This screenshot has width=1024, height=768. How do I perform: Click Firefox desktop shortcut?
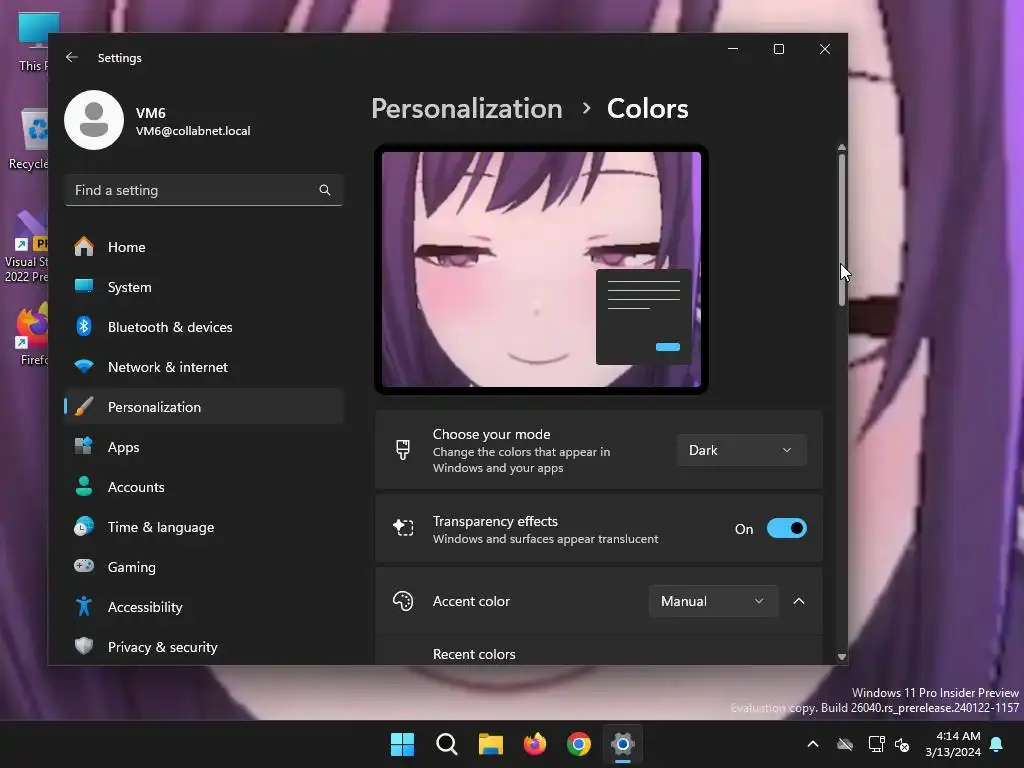pyautogui.click(x=33, y=334)
